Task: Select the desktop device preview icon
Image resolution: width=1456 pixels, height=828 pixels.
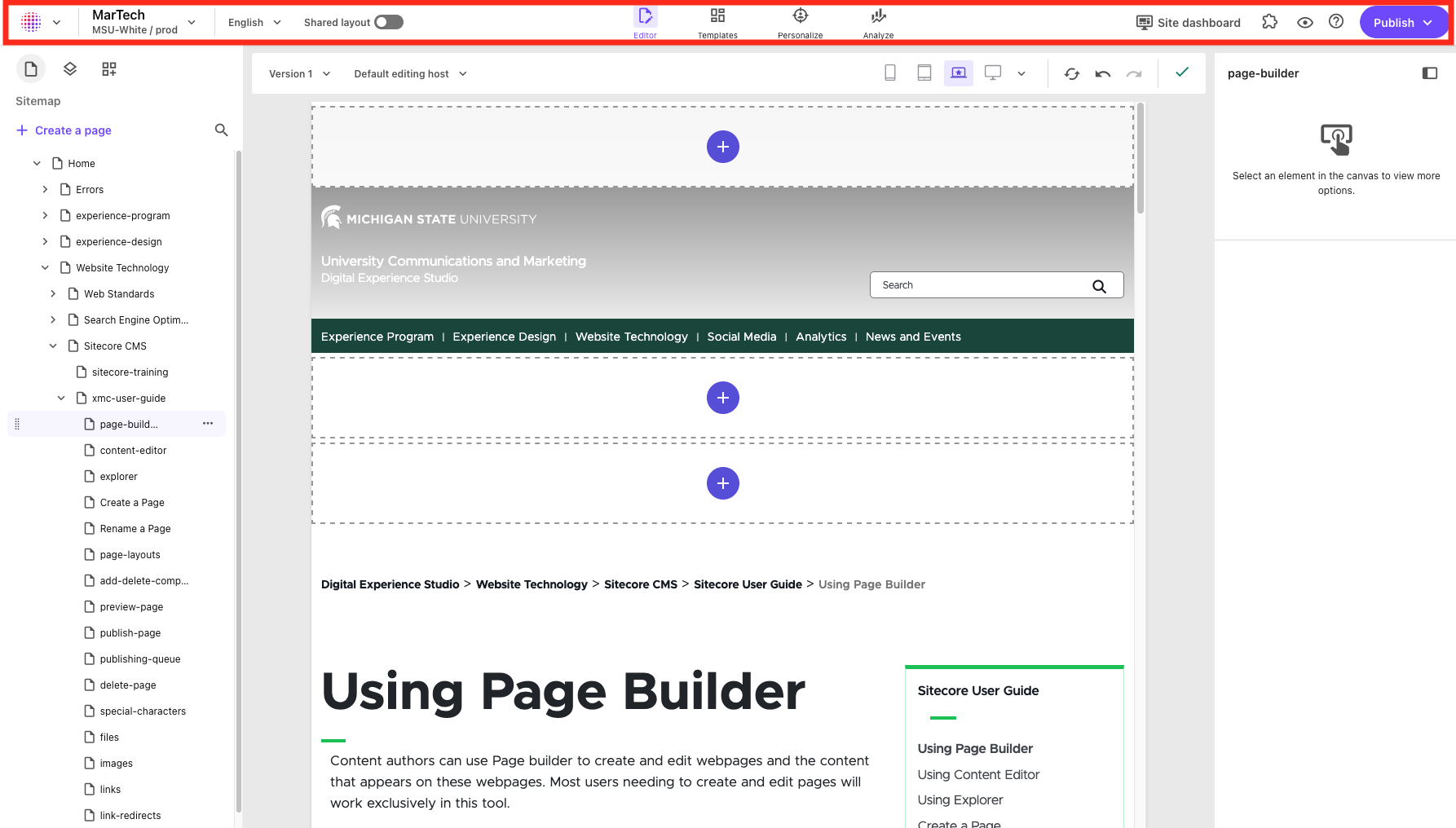Action: click(x=992, y=73)
